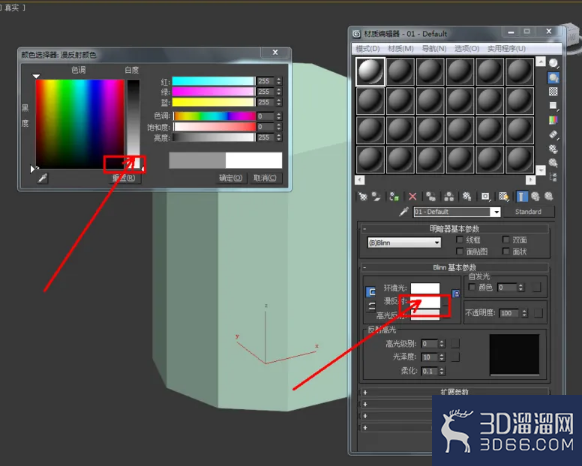This screenshot has height=466, width=582.
Task: Click the sample slots scroll down arrow
Action: pyautogui.click(x=541, y=170)
